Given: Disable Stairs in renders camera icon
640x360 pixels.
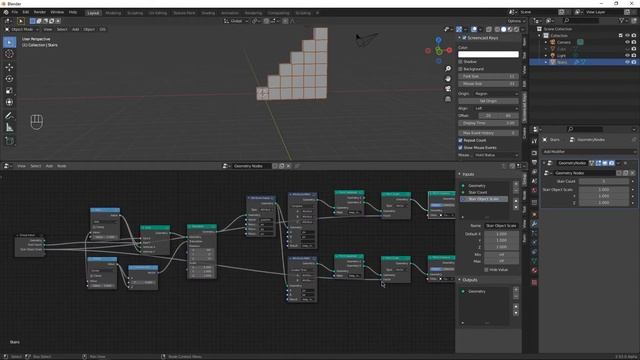Looking at the screenshot, I should [634, 62].
